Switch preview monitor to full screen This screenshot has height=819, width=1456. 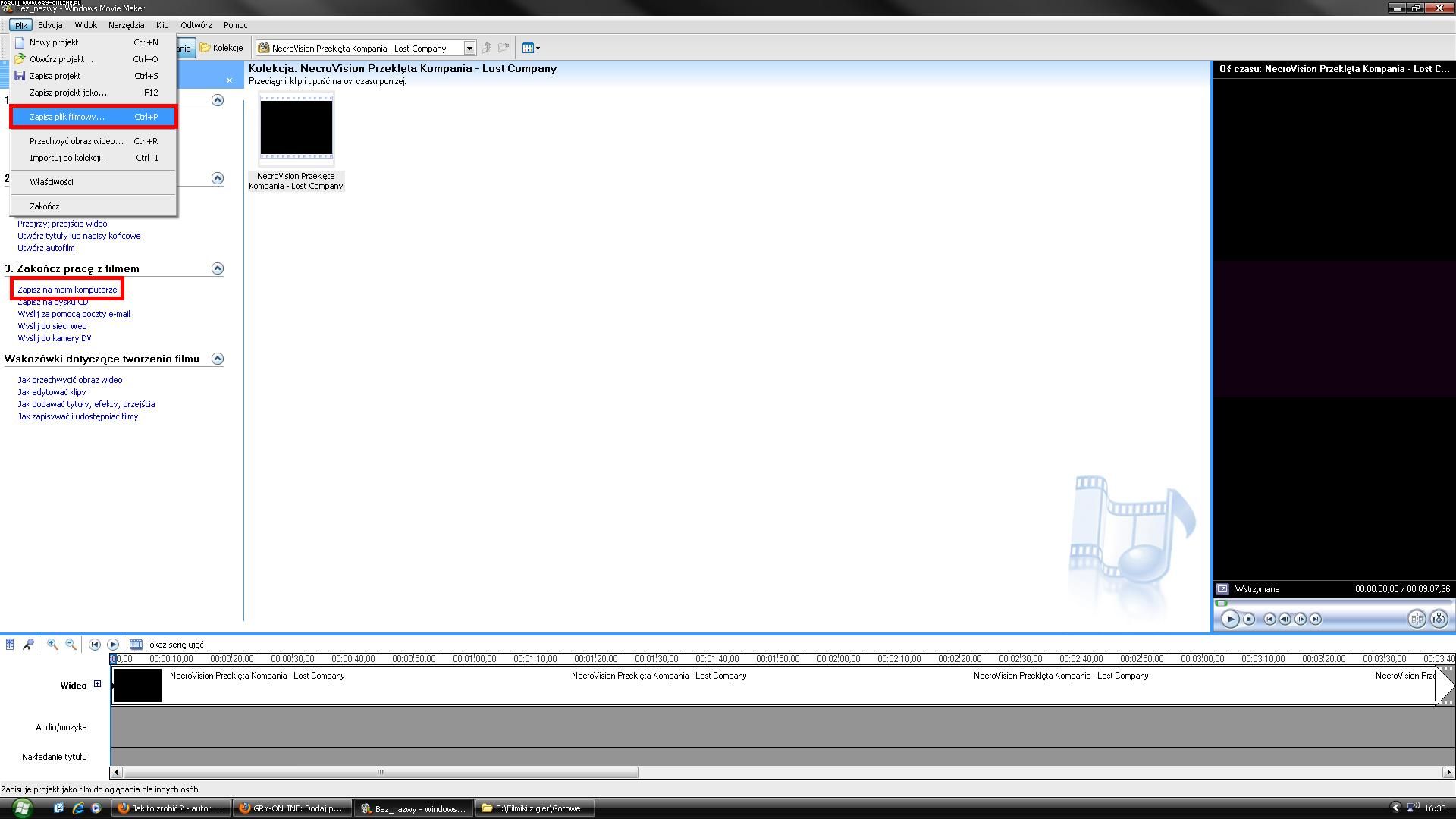point(1222,589)
